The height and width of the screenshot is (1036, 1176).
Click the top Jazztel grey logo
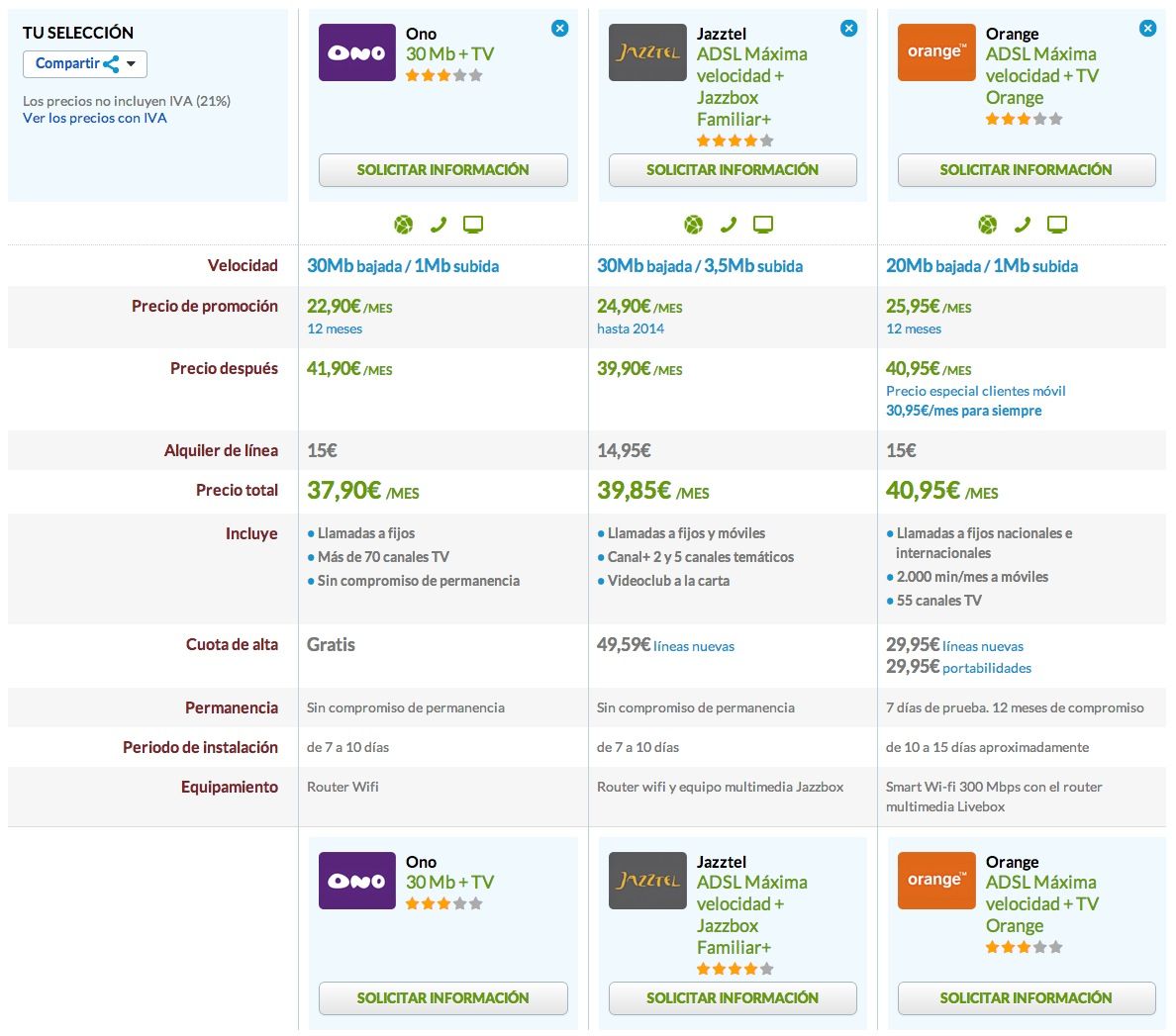(647, 52)
